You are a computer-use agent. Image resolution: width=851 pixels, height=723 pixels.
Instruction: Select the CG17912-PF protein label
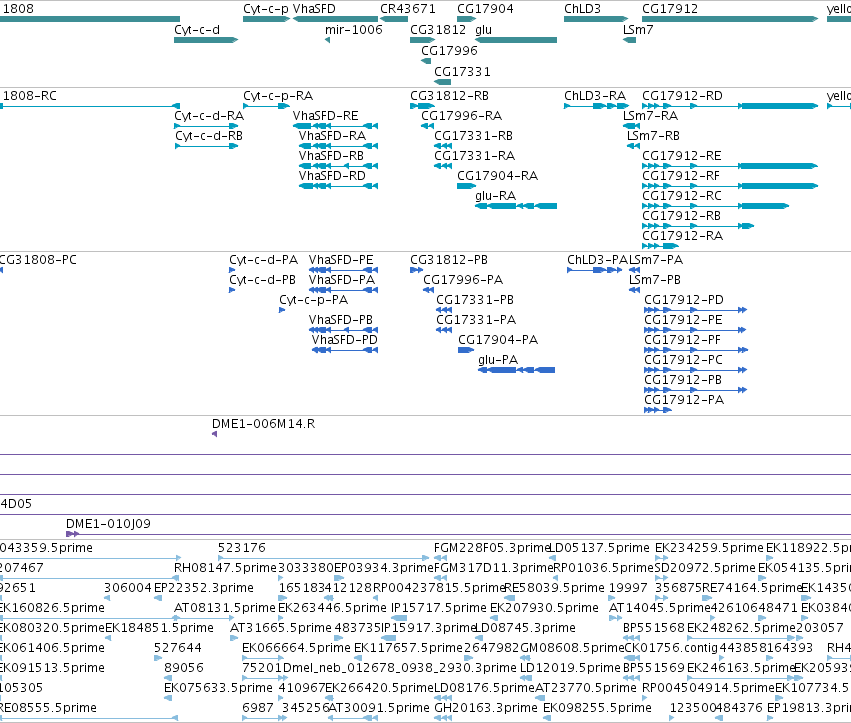coord(683,340)
